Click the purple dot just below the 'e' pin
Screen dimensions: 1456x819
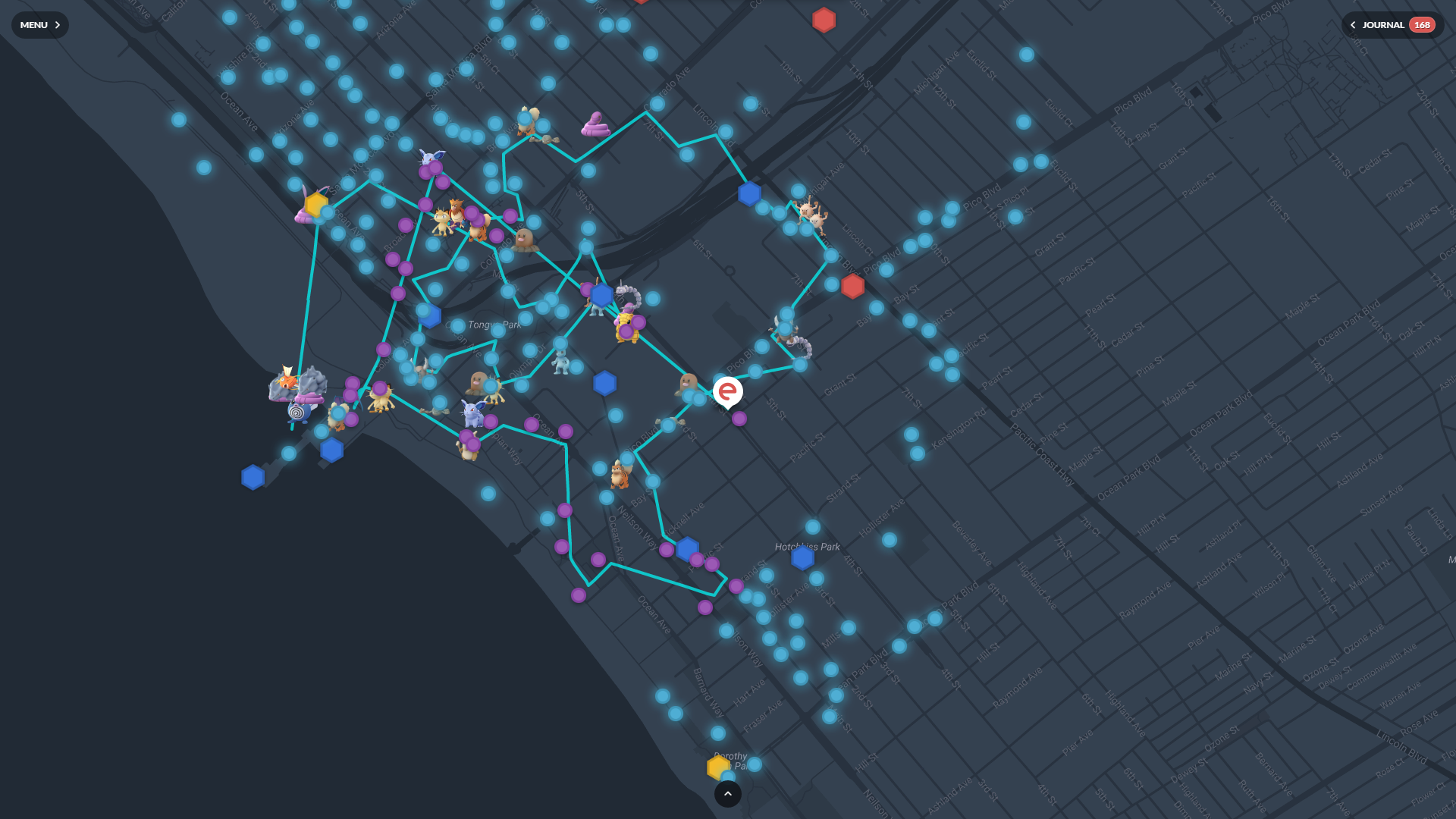pyautogui.click(x=739, y=419)
